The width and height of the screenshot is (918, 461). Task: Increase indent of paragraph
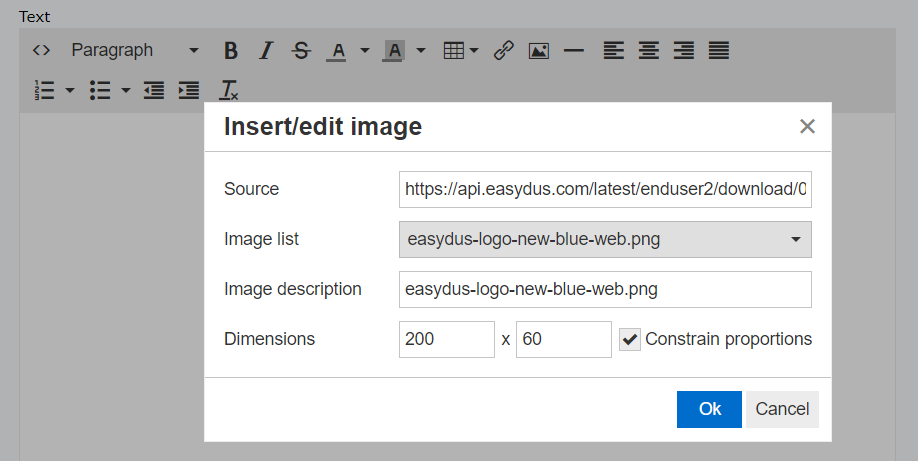tap(189, 90)
